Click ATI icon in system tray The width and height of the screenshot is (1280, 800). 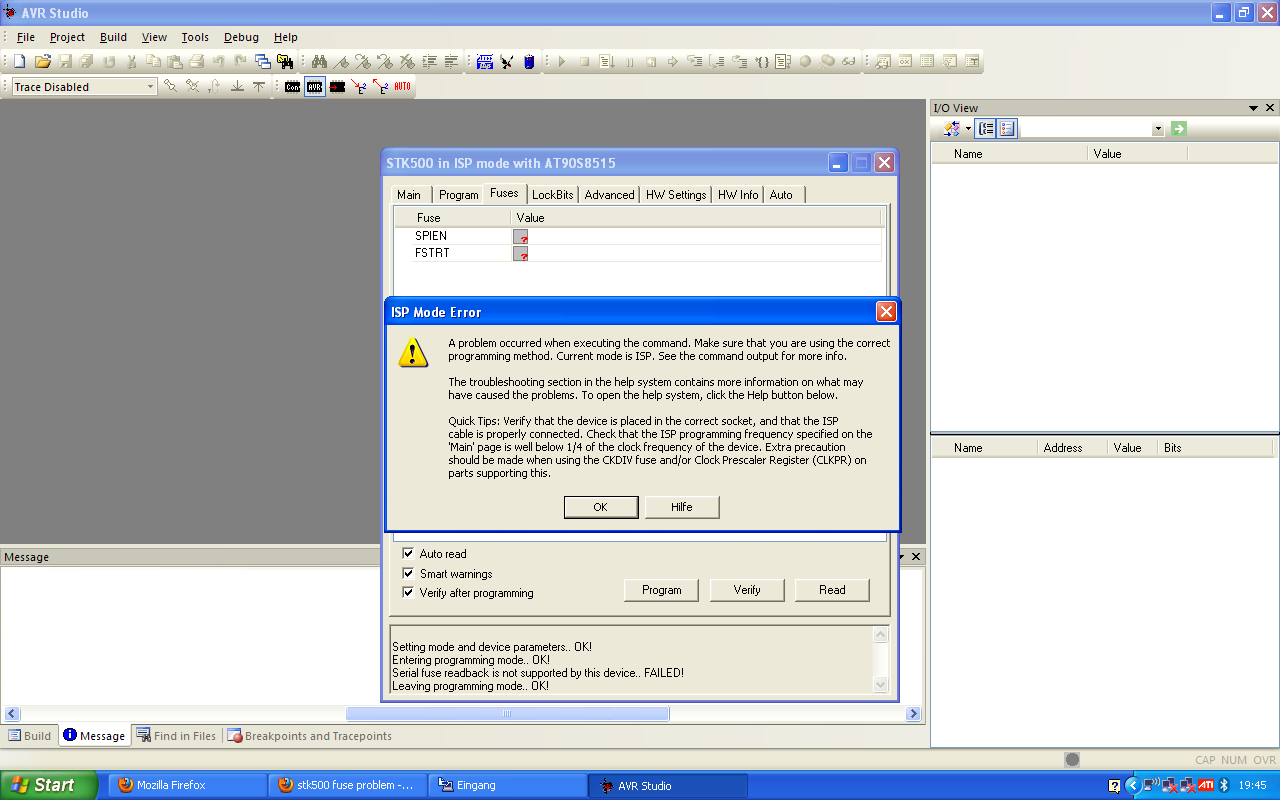coord(1206,786)
